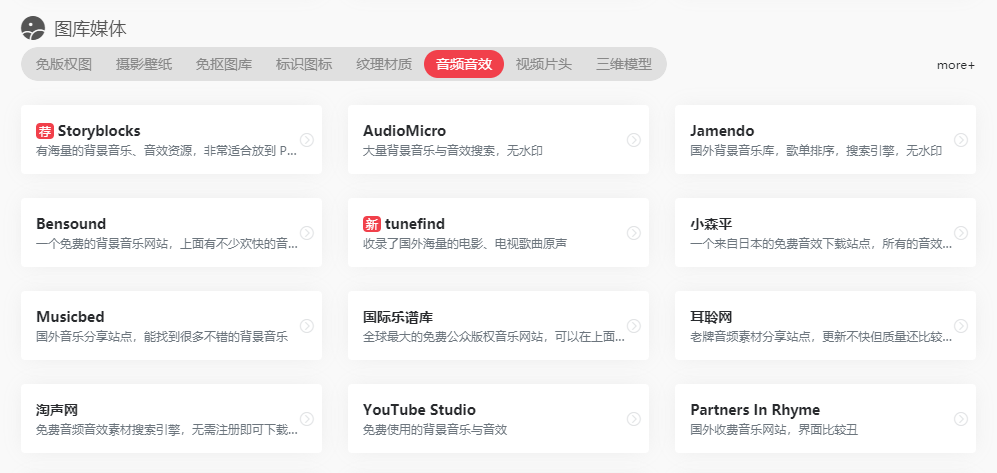Click the arrow icon on Musicbed card
The height and width of the screenshot is (473, 997).
tap(307, 326)
